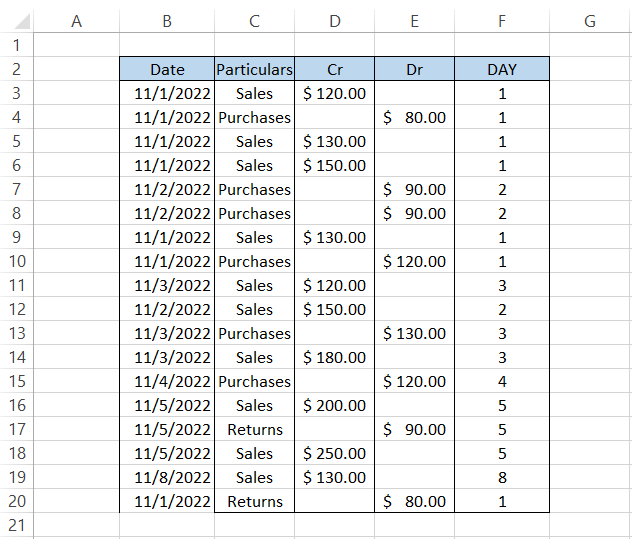
Task: Select the 11/4/2022 date cell
Action: pos(167,381)
